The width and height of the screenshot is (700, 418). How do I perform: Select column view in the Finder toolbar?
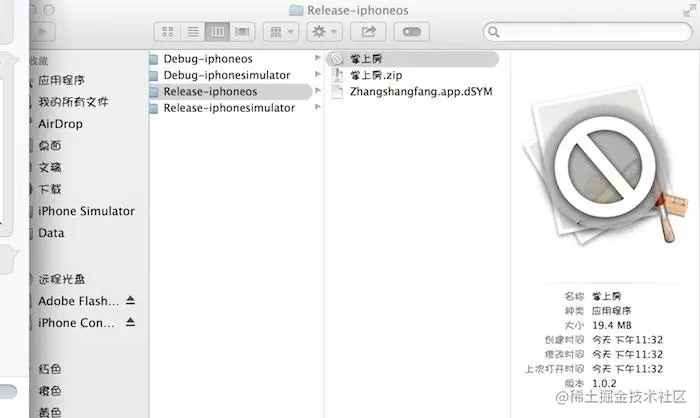(217, 32)
